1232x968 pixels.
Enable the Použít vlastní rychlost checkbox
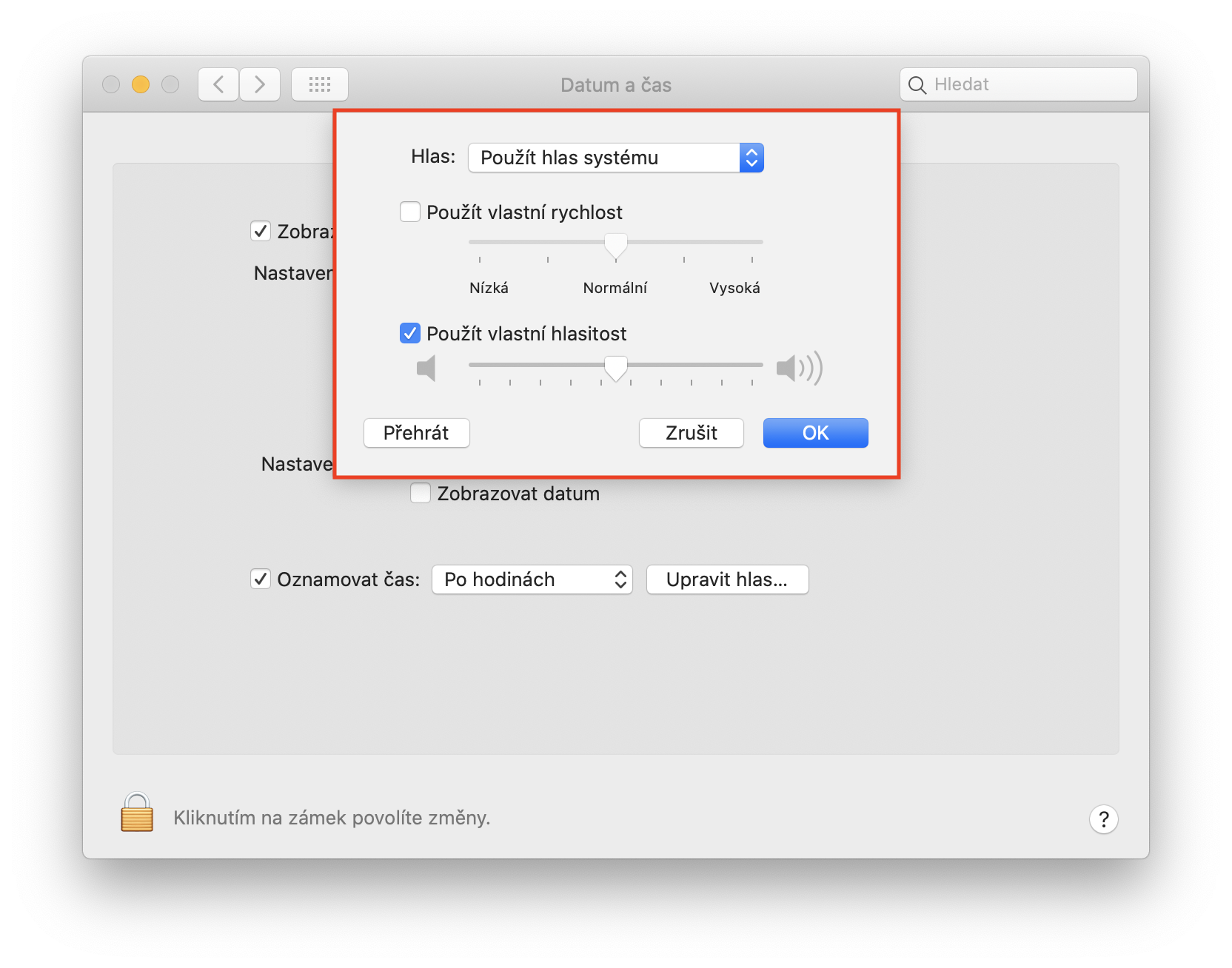pos(410,212)
